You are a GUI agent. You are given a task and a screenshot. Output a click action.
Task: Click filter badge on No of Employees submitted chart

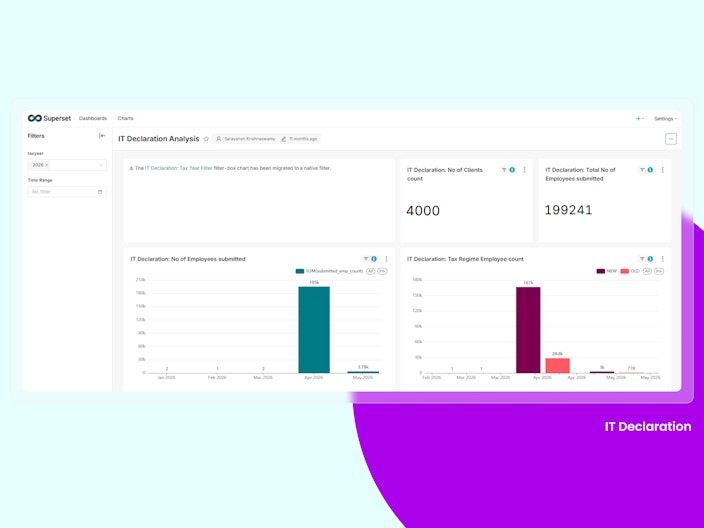point(374,259)
